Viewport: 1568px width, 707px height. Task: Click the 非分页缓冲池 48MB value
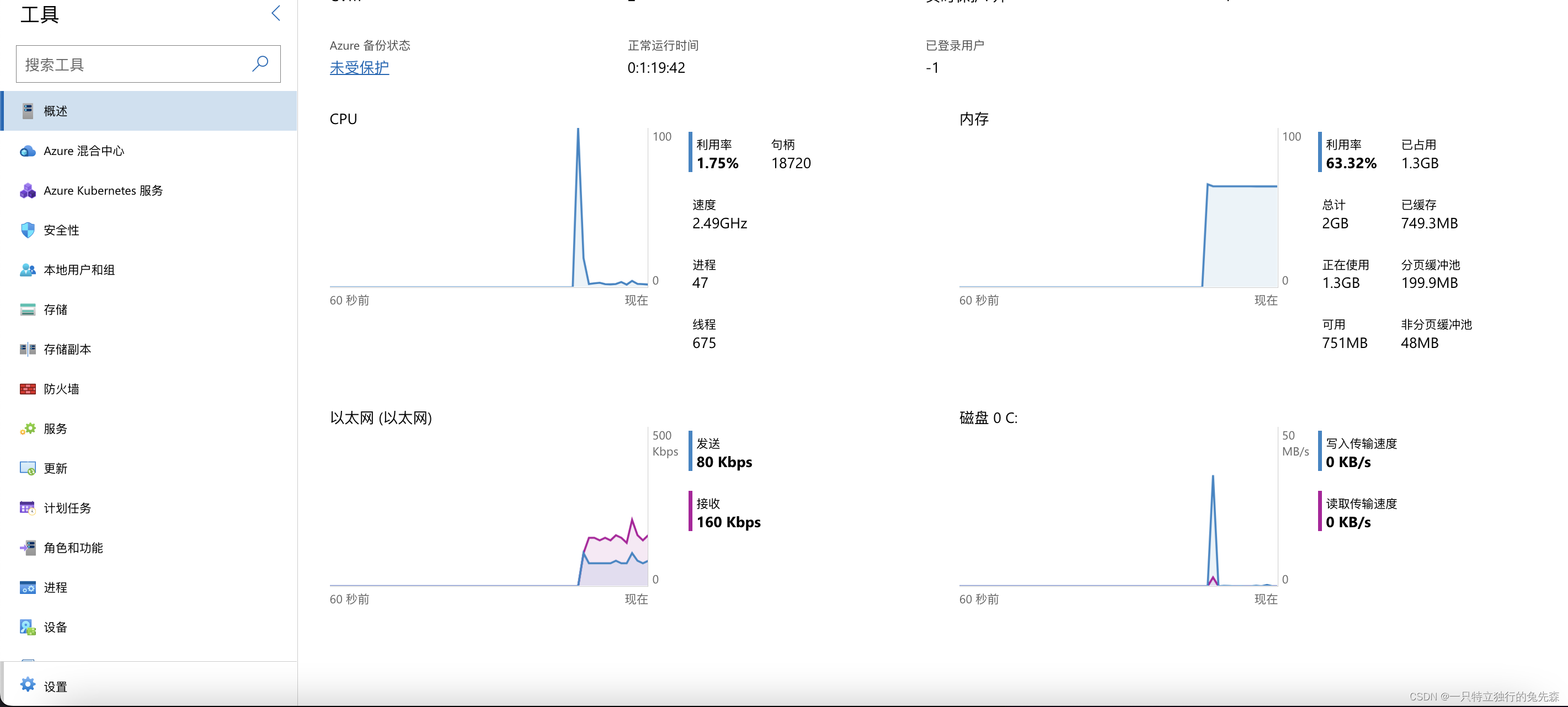1420,343
